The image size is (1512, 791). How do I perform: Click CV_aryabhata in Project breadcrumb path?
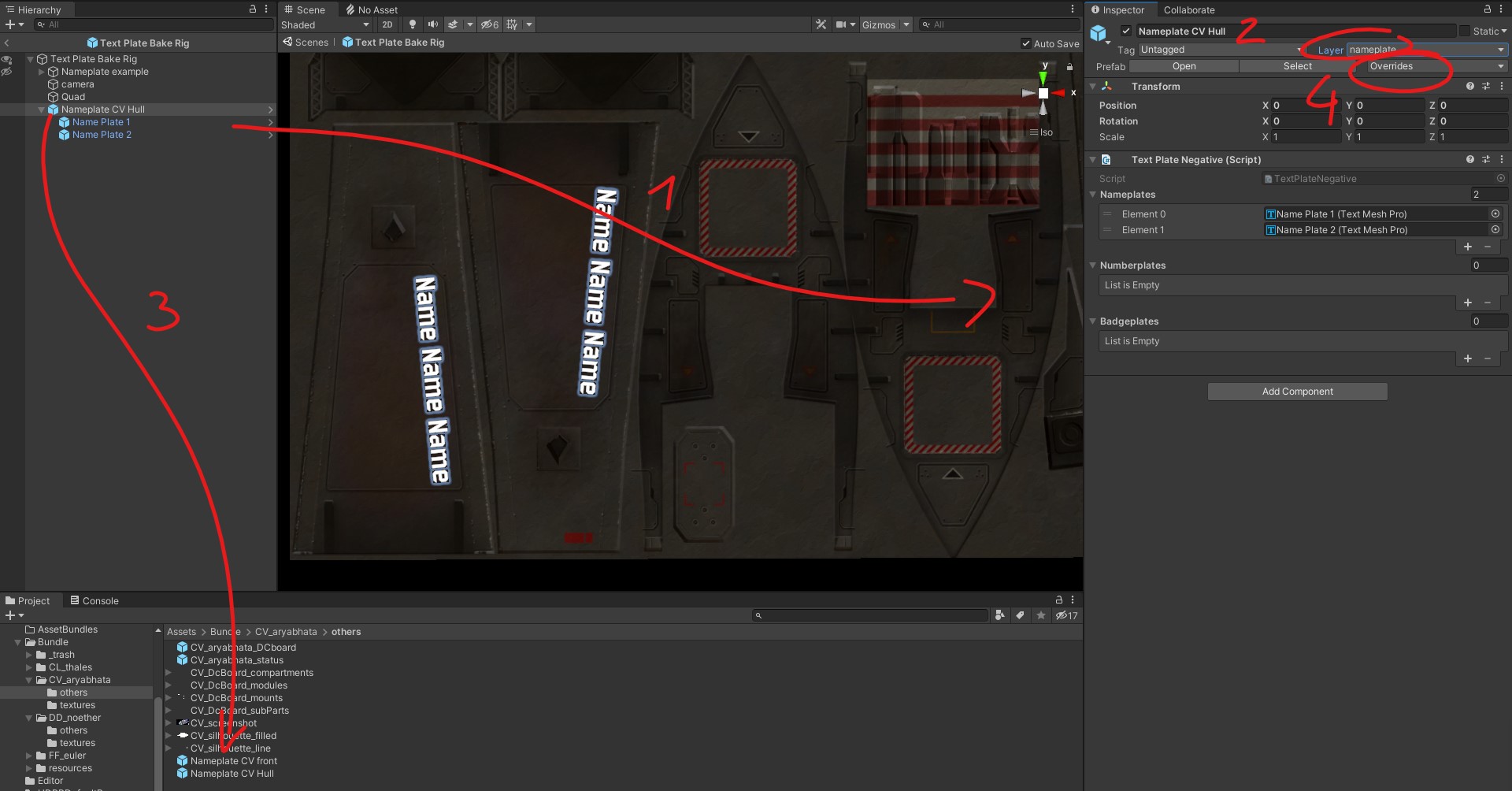286,632
